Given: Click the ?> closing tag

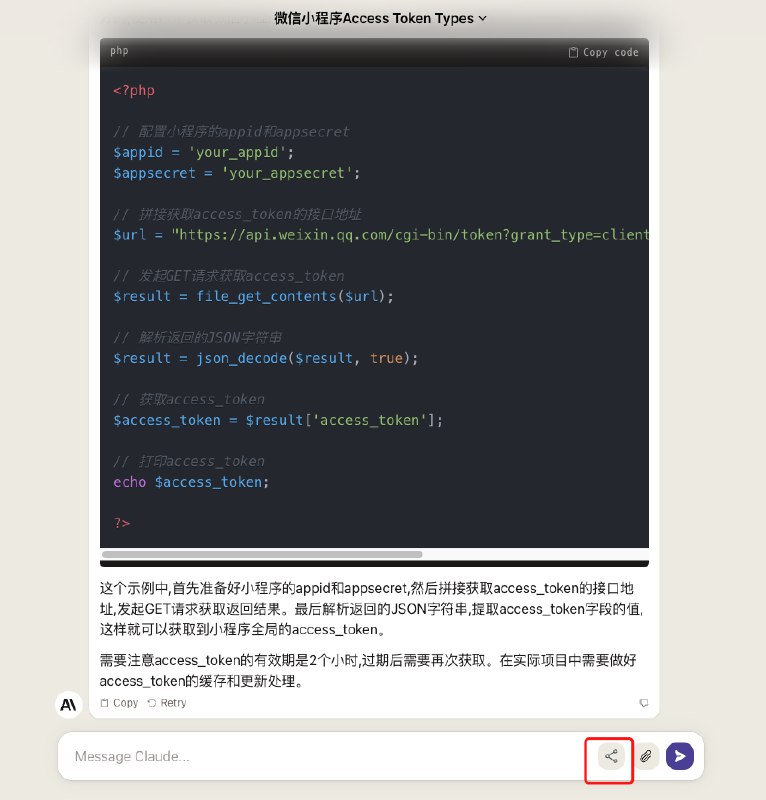Looking at the screenshot, I should (x=121, y=523).
